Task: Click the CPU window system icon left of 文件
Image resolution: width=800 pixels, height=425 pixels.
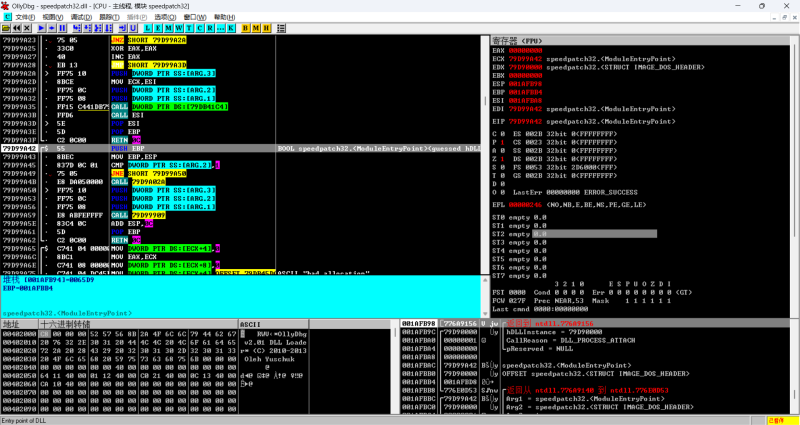Action: [7, 17]
